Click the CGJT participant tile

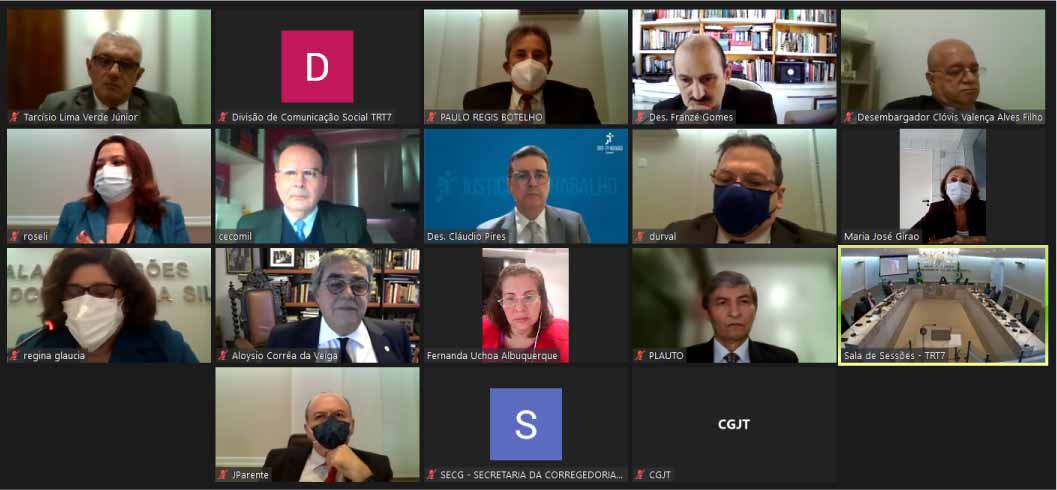coord(734,424)
